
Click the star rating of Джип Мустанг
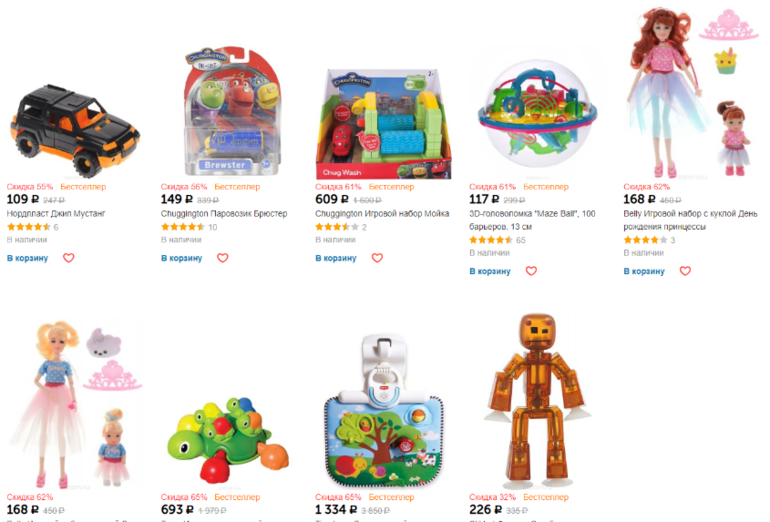28,227
